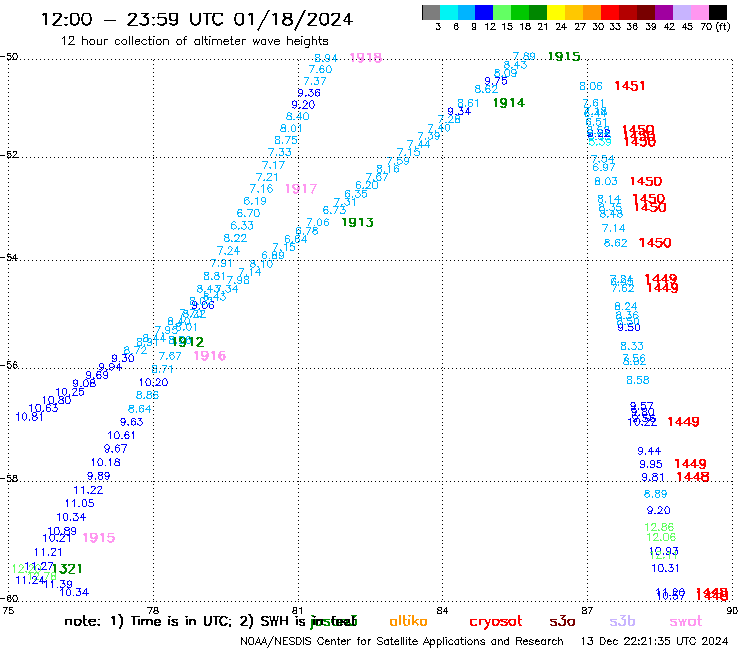Click the wave height value '10.18'
This screenshot has width=740, height=650.
pos(106,463)
